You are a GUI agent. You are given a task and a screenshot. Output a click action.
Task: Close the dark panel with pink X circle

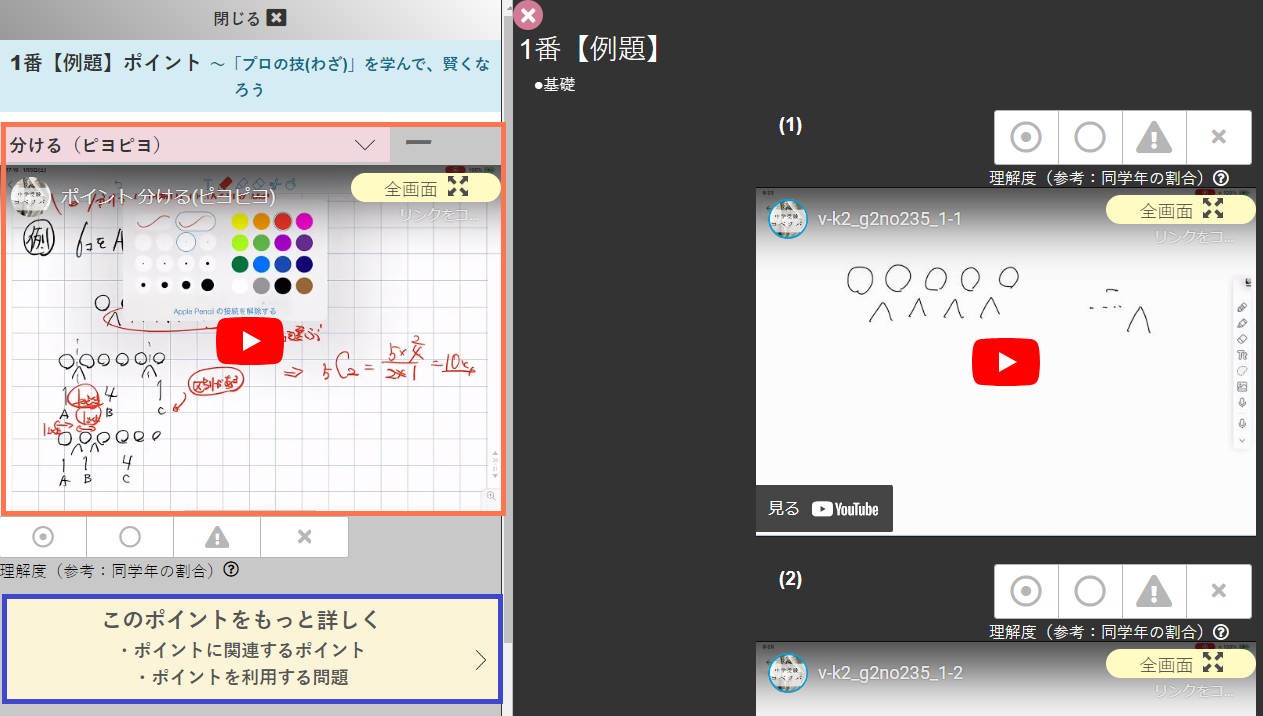pos(527,15)
